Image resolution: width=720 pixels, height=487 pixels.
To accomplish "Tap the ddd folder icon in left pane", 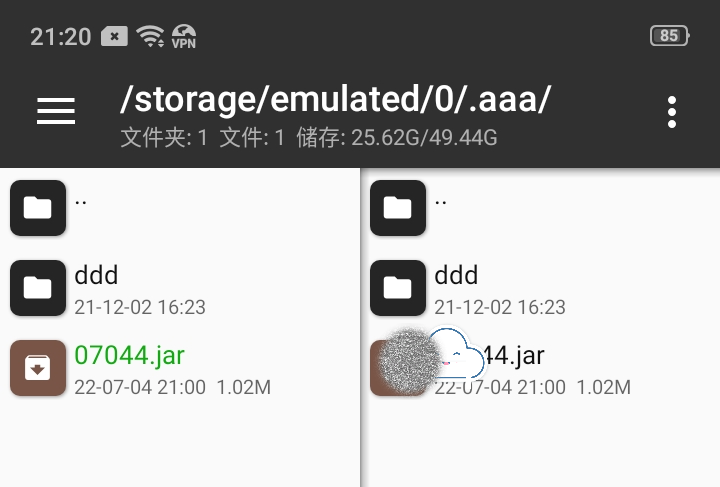I will pyautogui.click(x=38, y=288).
